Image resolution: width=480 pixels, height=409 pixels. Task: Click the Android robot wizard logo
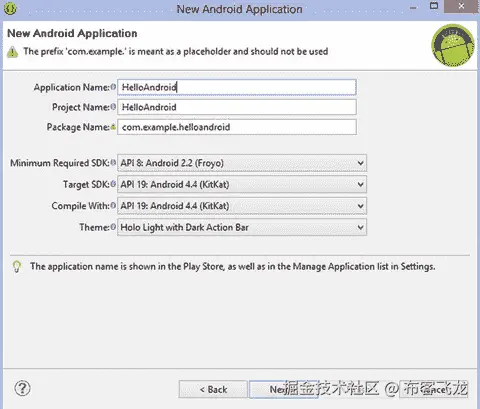click(x=453, y=46)
